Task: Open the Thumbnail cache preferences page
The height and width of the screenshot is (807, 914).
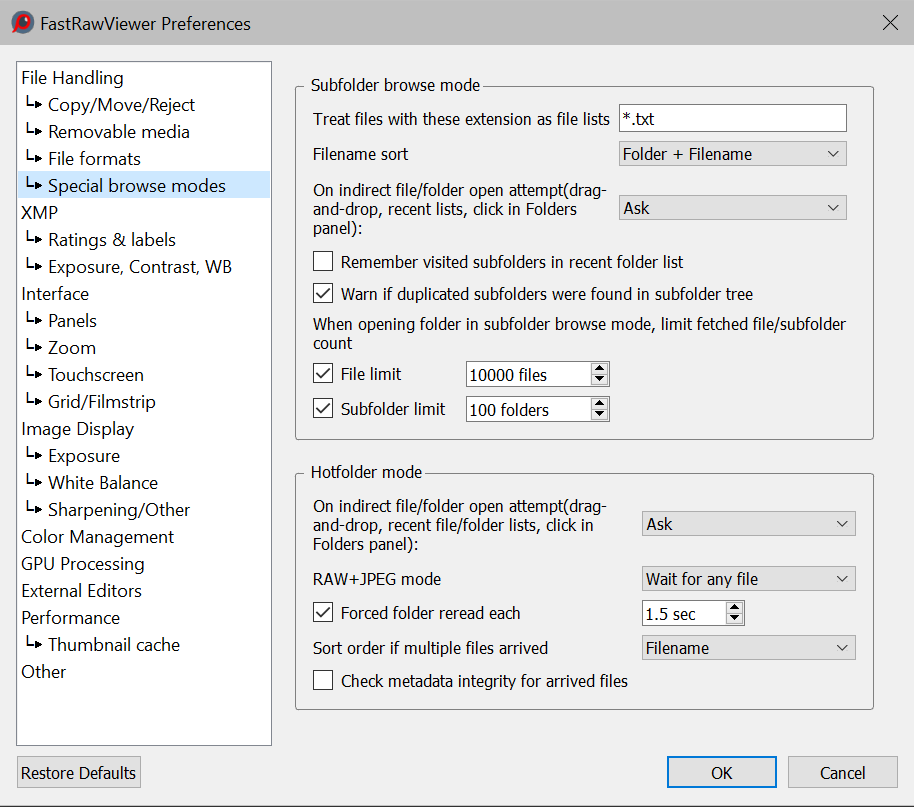Action: click(114, 645)
